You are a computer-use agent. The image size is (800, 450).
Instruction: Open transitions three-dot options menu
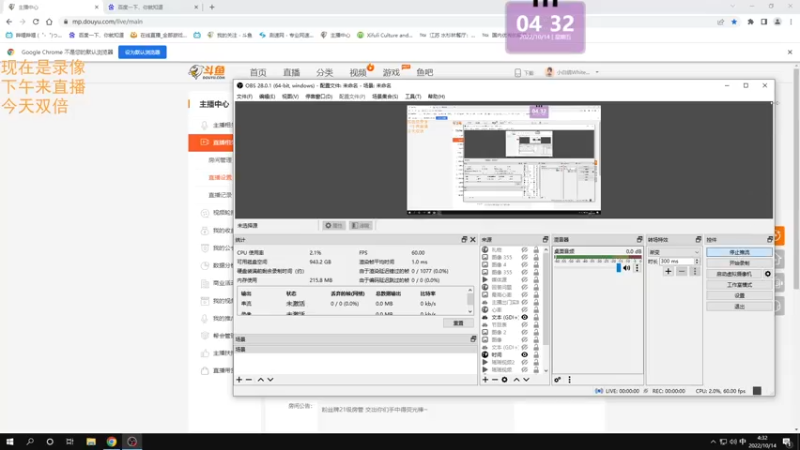(695, 271)
